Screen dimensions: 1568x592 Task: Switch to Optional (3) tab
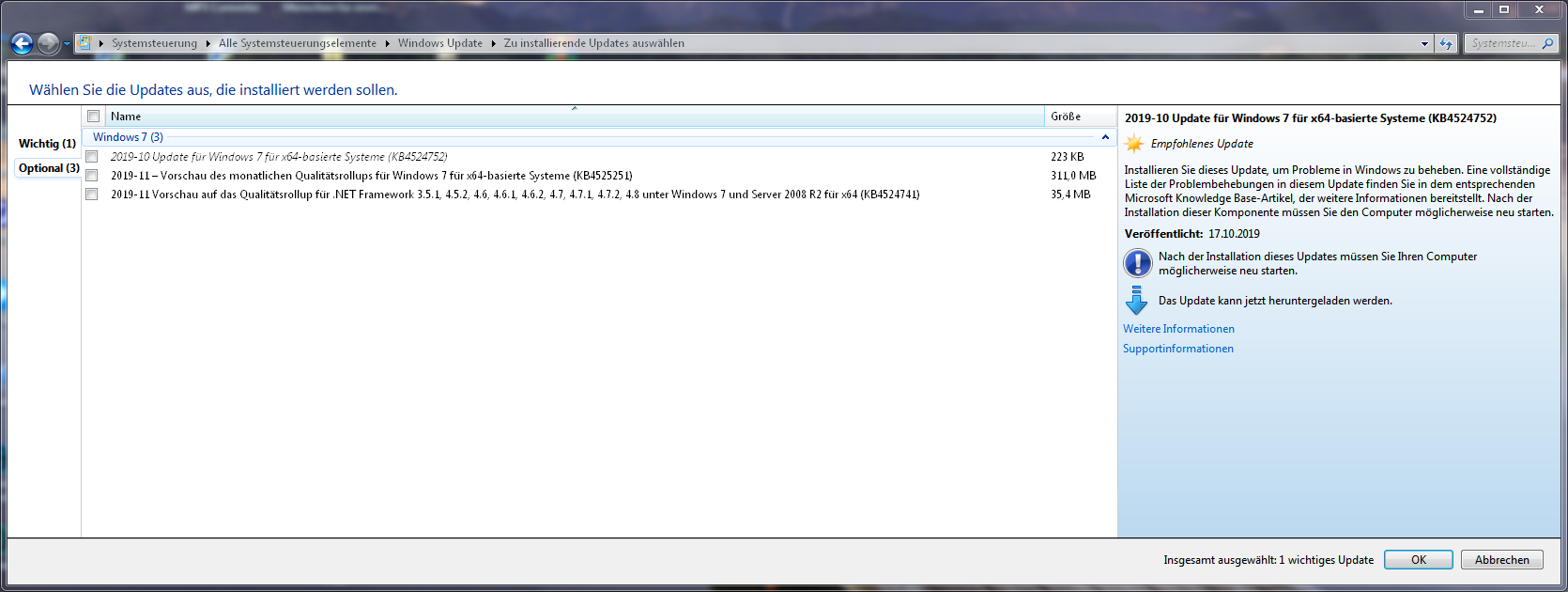click(49, 168)
